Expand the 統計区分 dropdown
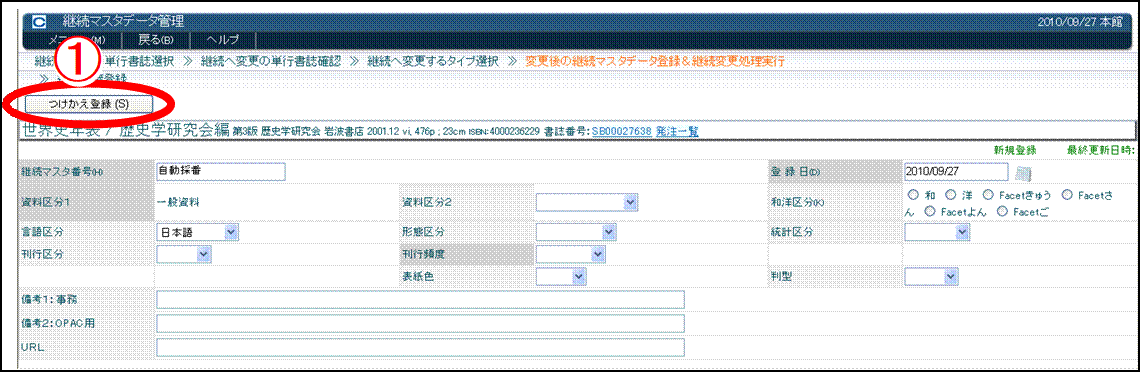This screenshot has width=1140, height=372. click(937, 232)
